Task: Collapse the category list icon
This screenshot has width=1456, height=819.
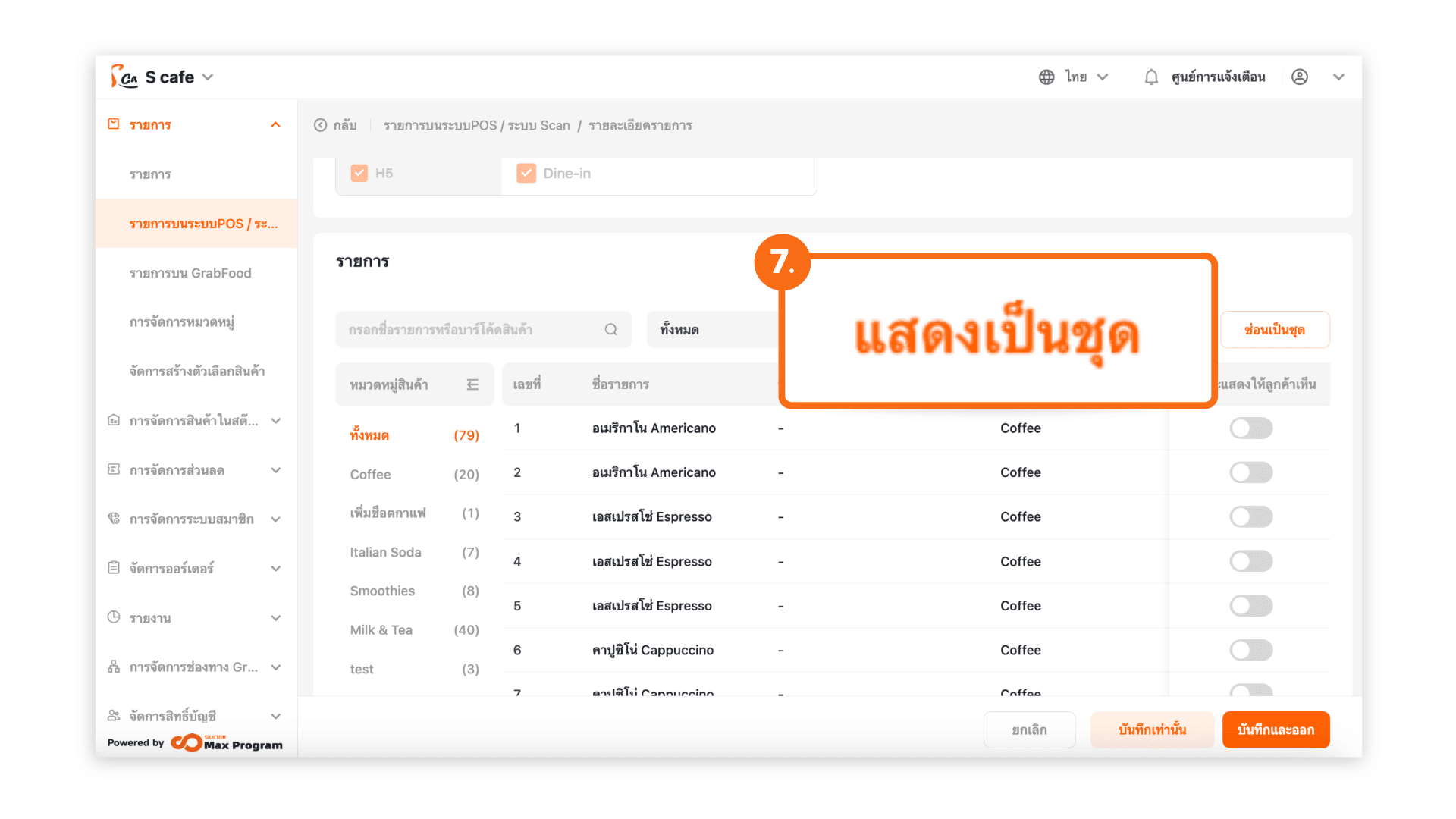Action: point(472,384)
